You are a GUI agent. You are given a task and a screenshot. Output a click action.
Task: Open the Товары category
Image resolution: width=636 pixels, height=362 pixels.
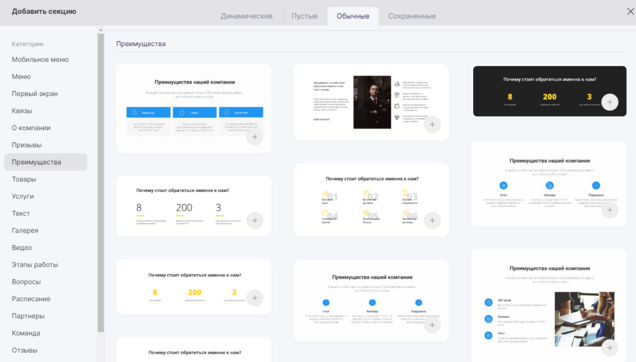(24, 179)
